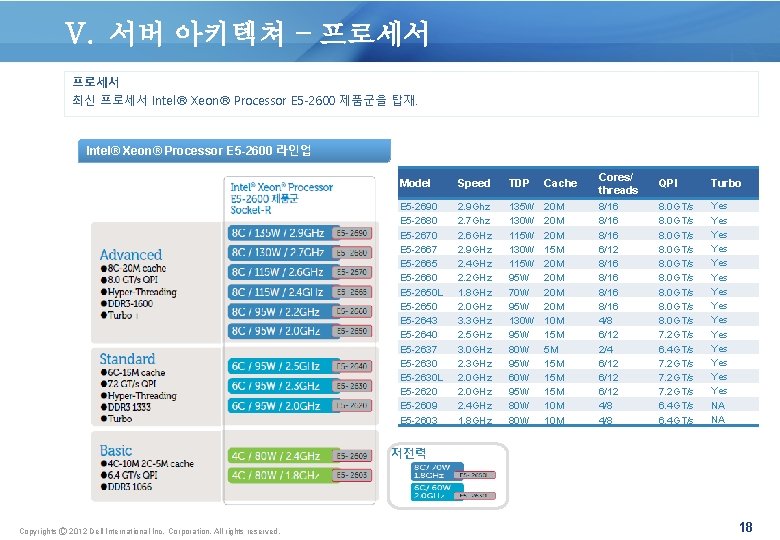The width and height of the screenshot is (780, 540).
Task: Click the "60W" TDP cell for E5-2630L
Action: tap(519, 377)
